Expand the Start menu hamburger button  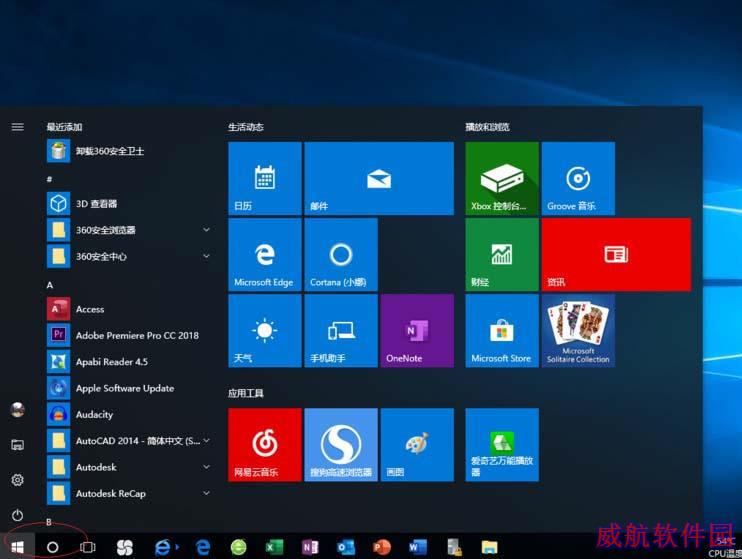pos(18,127)
